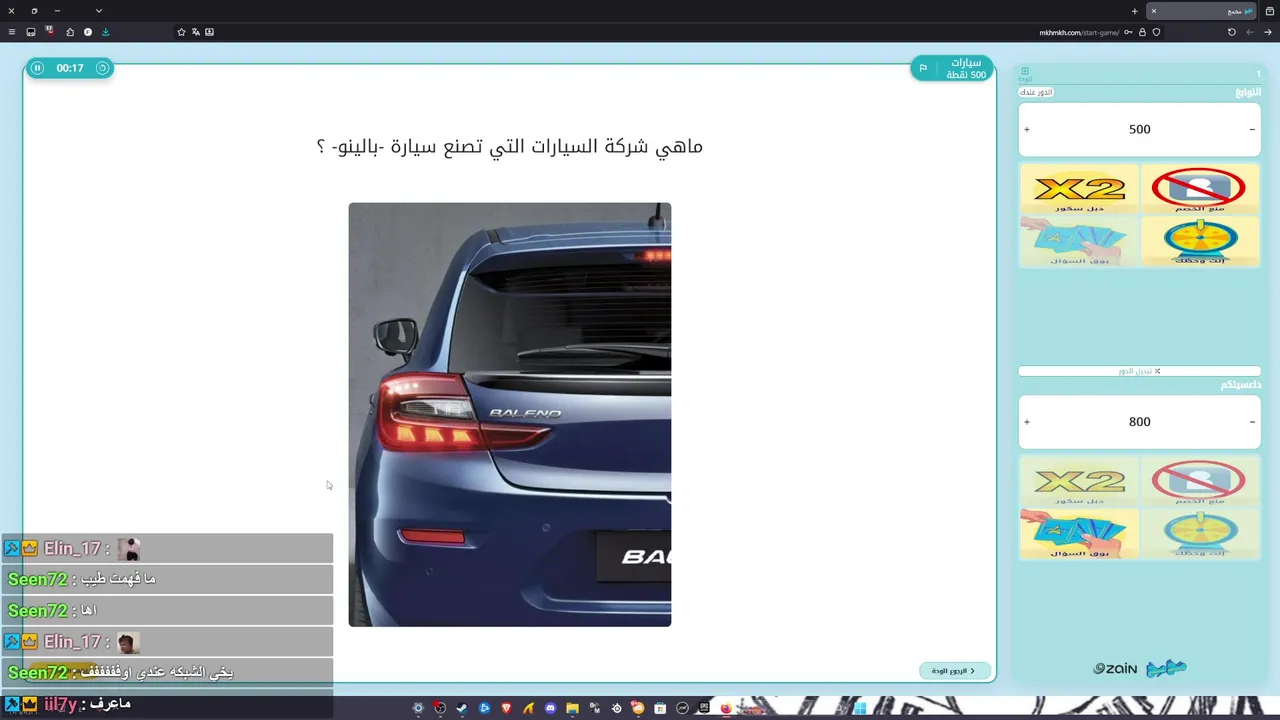Open the browser hamburger menu
The height and width of the screenshot is (720, 1280).
(12, 32)
